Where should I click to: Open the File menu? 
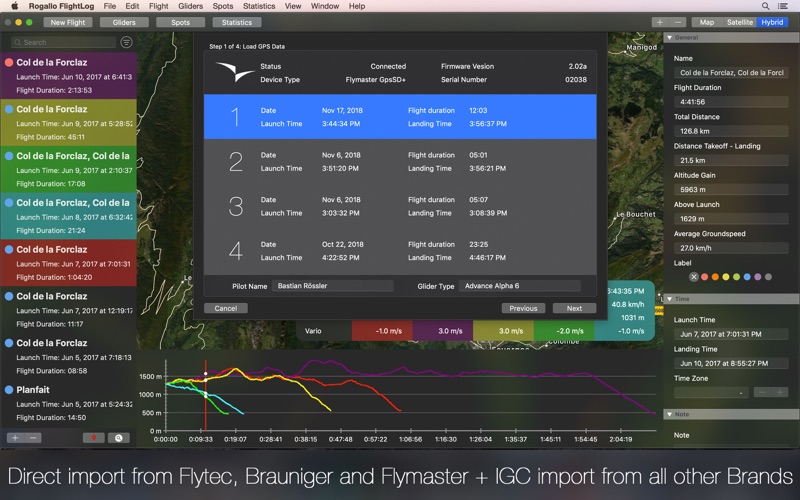(110, 6)
